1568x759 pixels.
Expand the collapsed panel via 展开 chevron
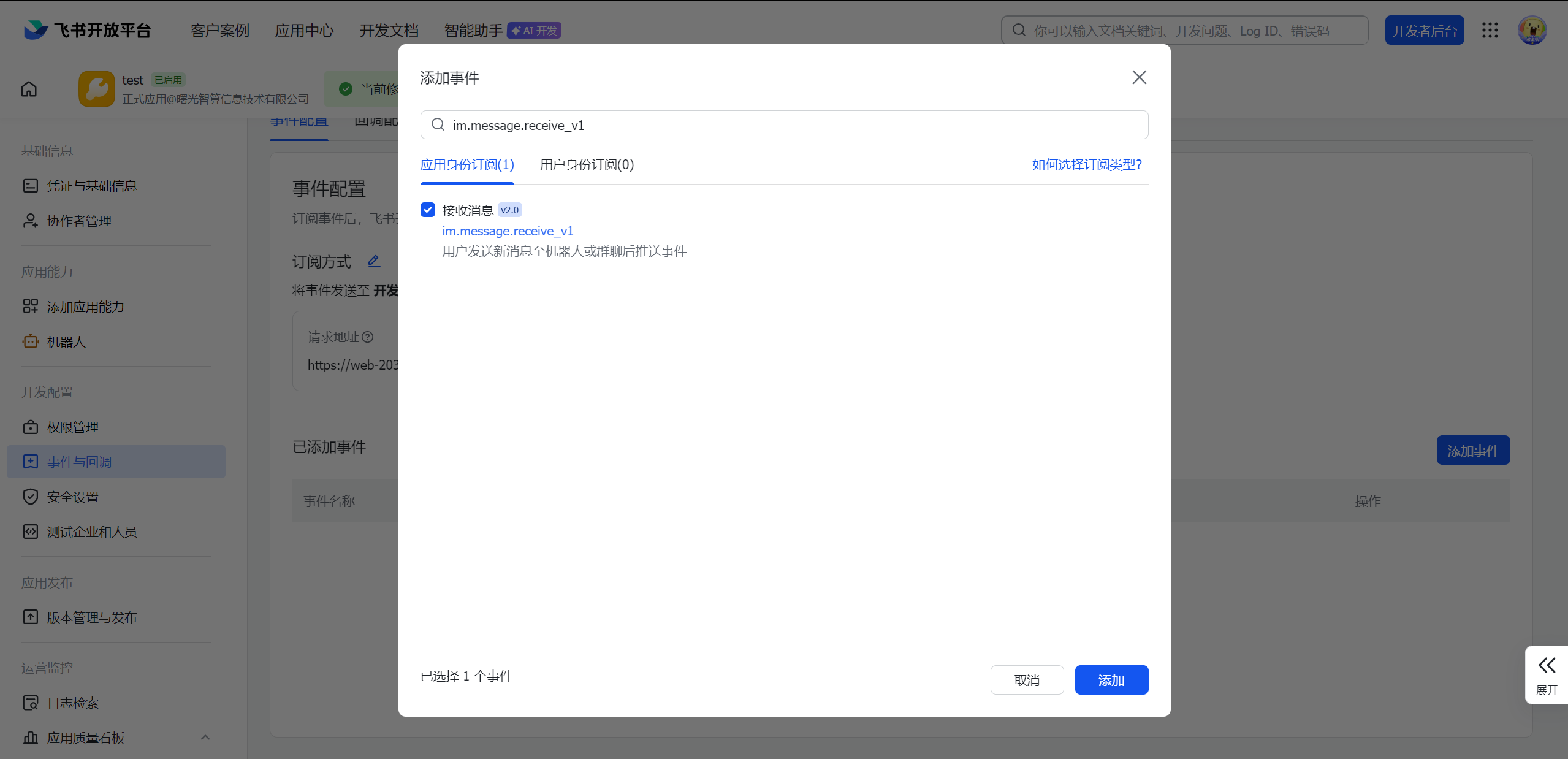tap(1546, 665)
